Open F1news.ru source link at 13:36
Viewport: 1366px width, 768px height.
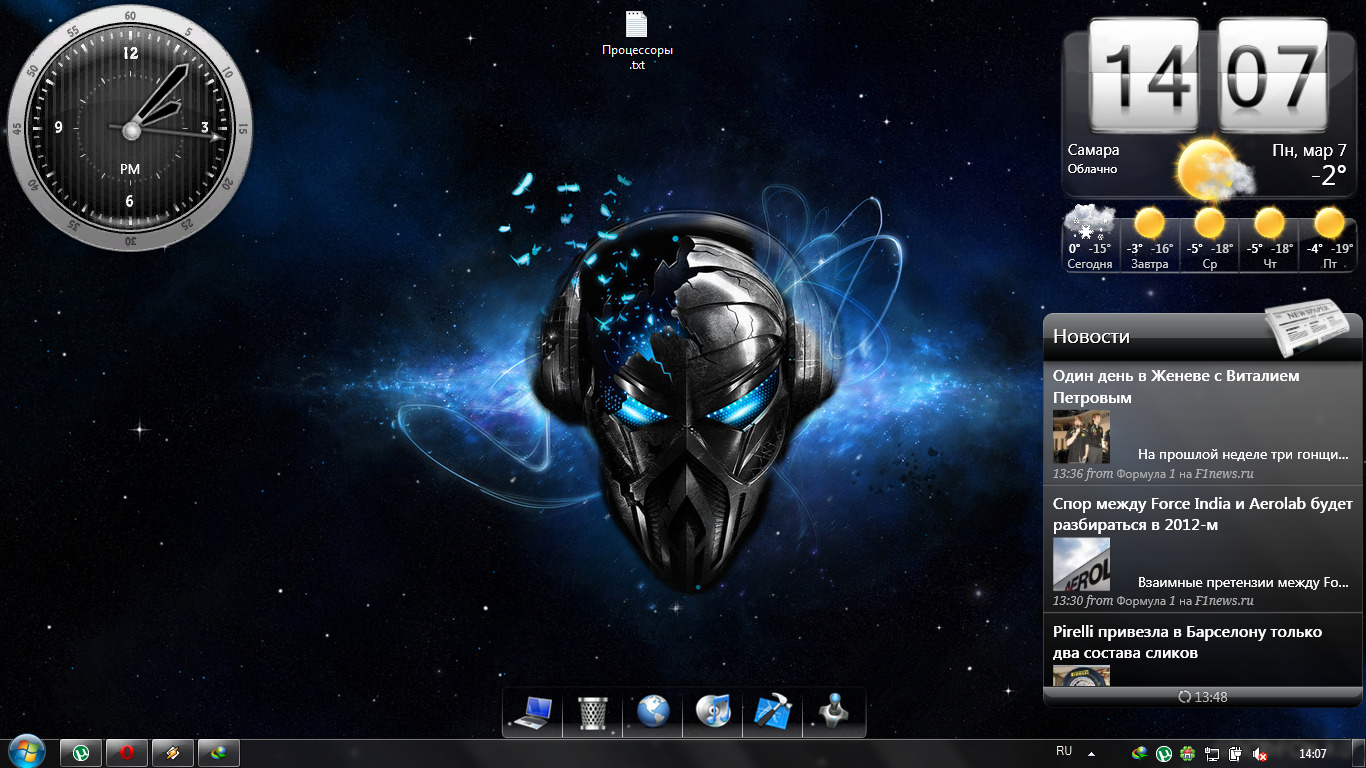click(1224, 474)
